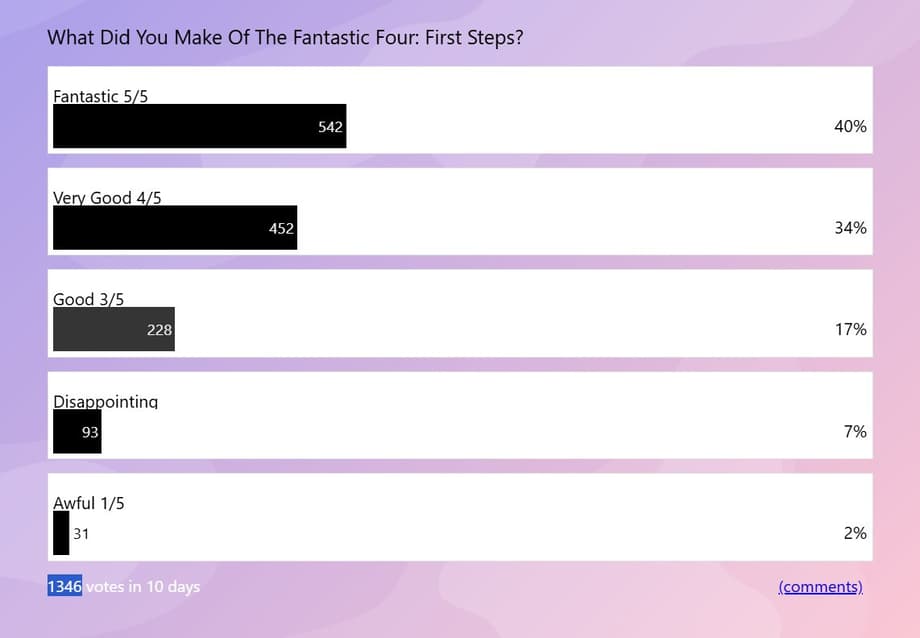Screen dimensions: 920x638
Task: Click the Disappointing option label
Action: click(x=105, y=401)
